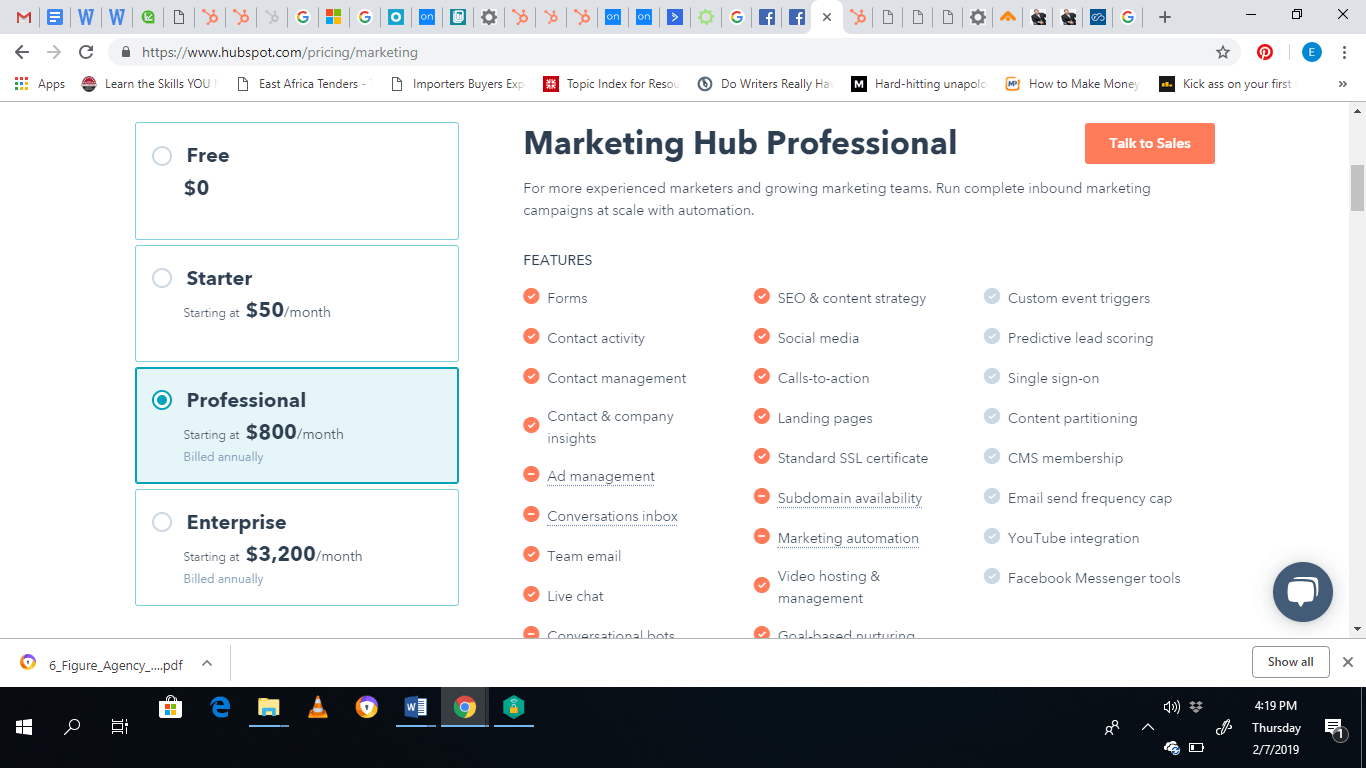The height and width of the screenshot is (768, 1366).
Task: Go back to previous page
Action: click(22, 52)
